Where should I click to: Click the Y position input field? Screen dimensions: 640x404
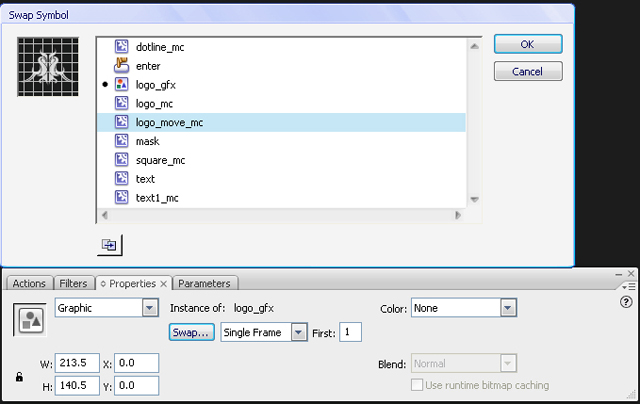[x=136, y=385]
